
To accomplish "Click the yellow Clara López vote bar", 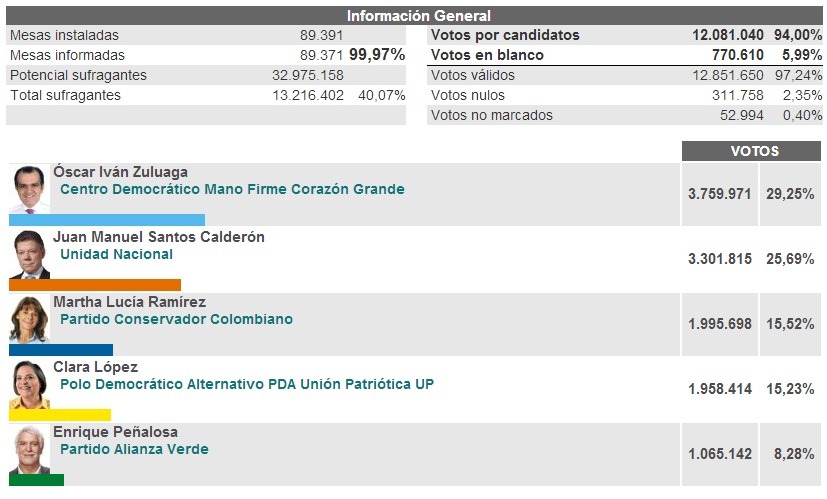I will click(59, 415).
